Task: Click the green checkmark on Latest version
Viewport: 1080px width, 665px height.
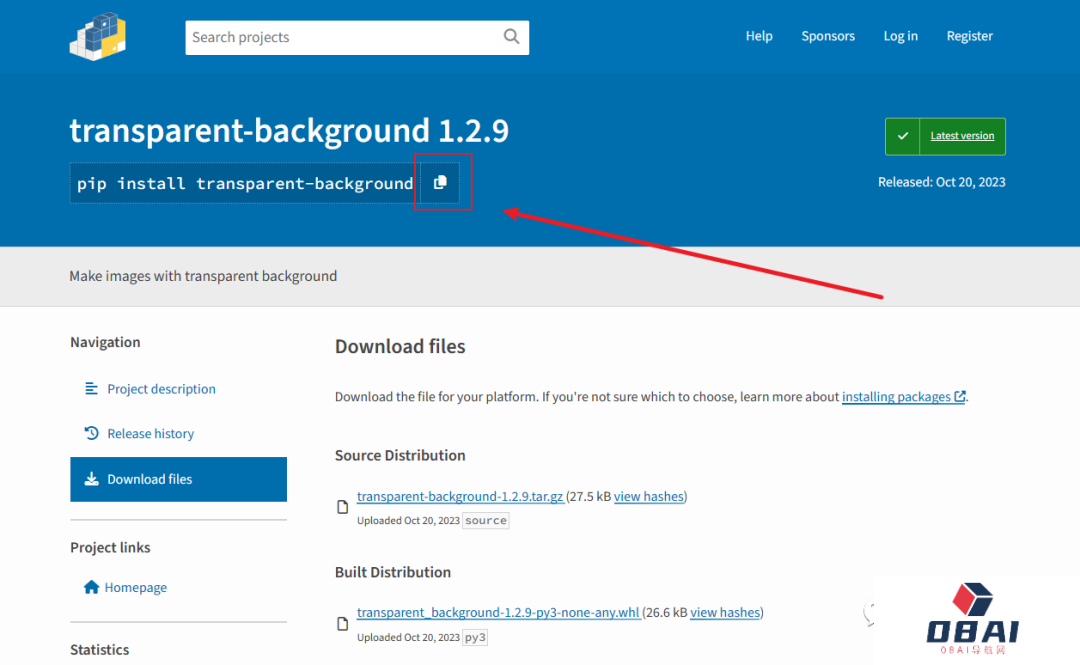Action: [x=903, y=136]
